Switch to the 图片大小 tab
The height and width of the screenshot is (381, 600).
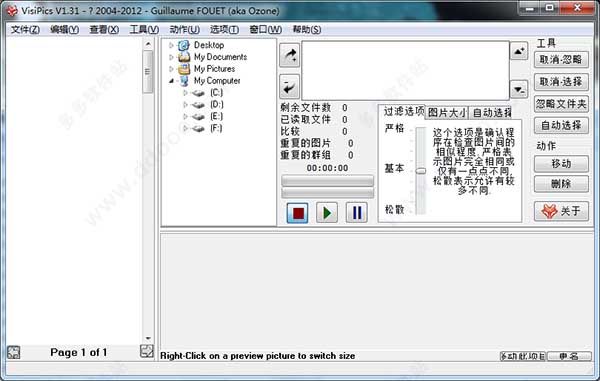pos(447,112)
